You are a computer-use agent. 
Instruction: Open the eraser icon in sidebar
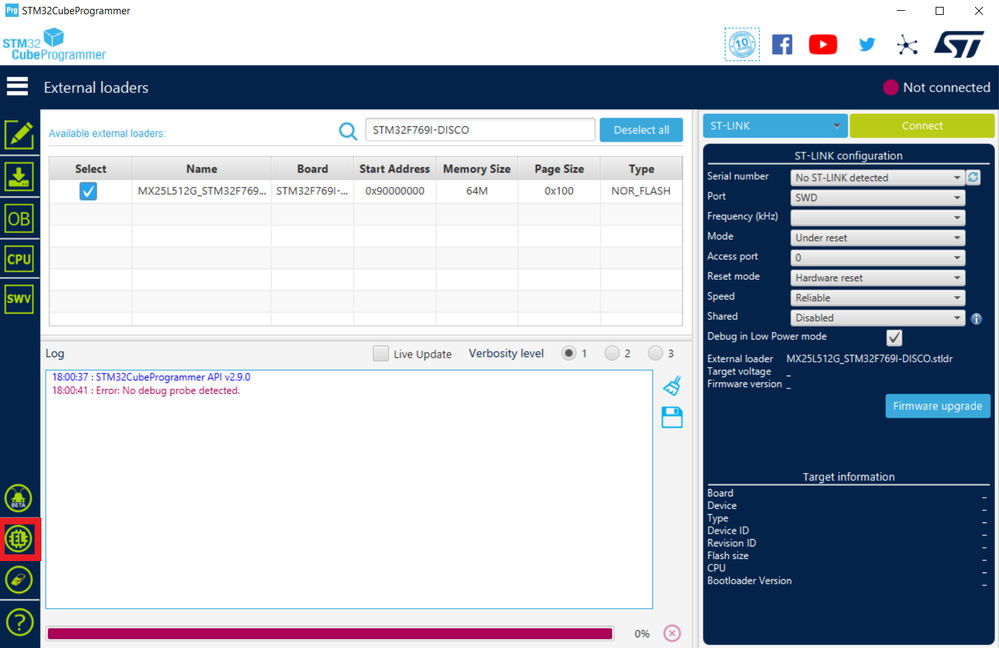pos(18,580)
